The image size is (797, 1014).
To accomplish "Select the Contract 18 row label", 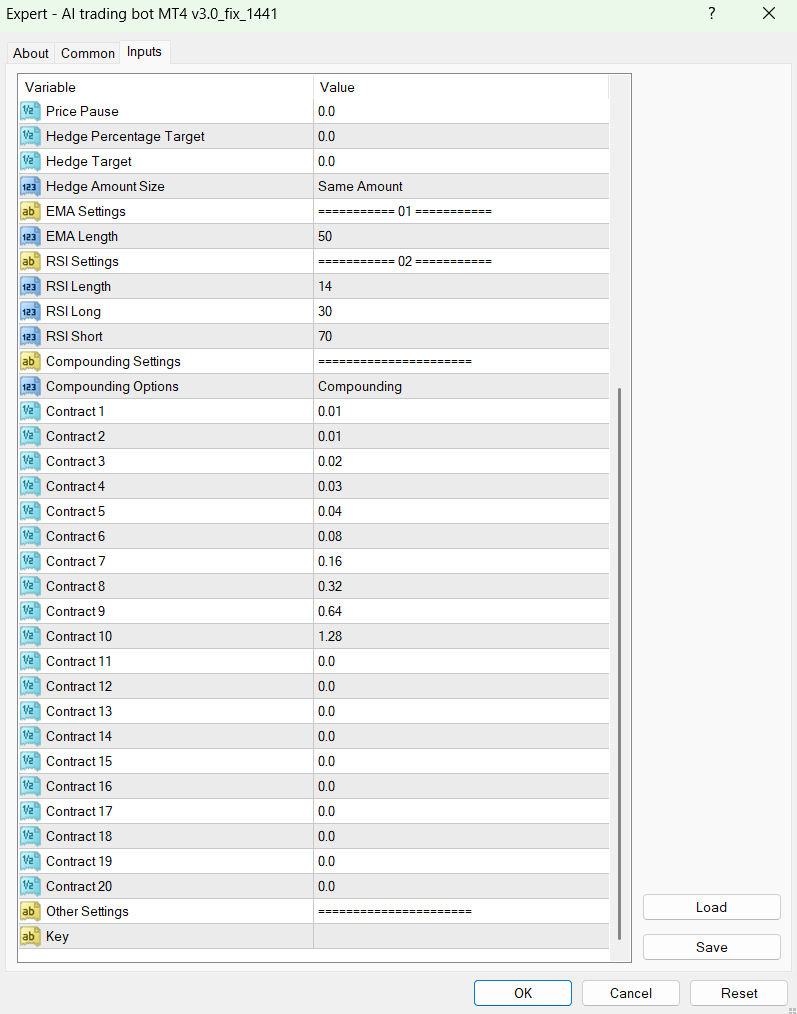I will (x=79, y=836).
